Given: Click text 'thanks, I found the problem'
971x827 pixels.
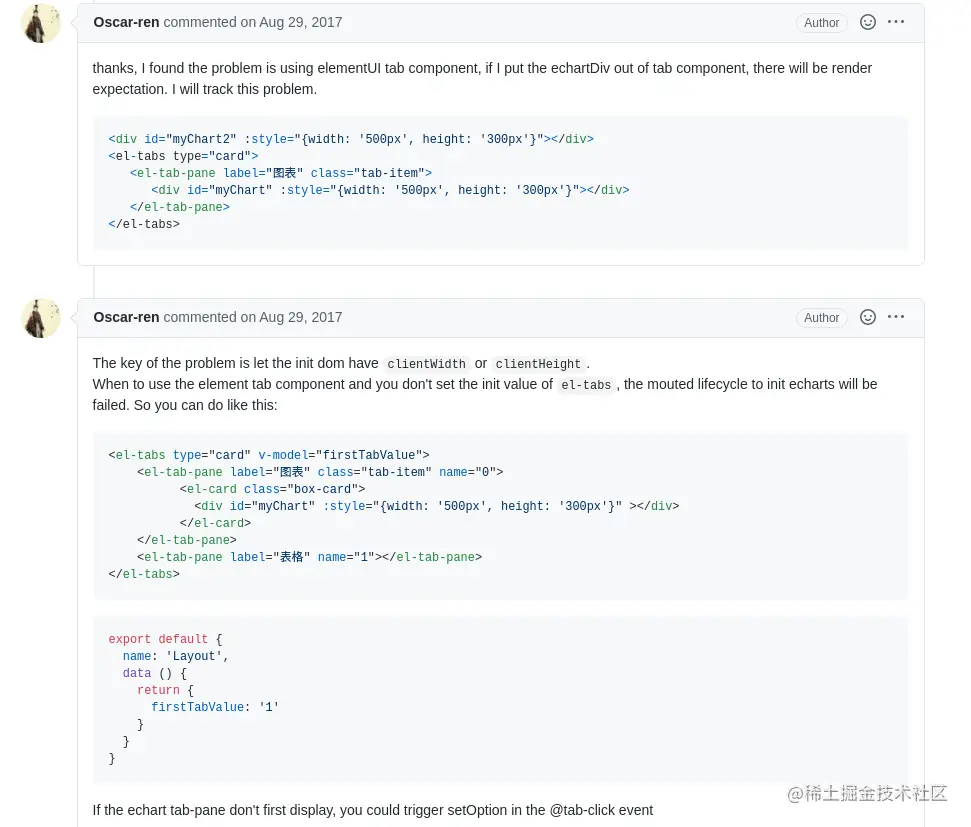Looking at the screenshot, I should click(178, 68).
